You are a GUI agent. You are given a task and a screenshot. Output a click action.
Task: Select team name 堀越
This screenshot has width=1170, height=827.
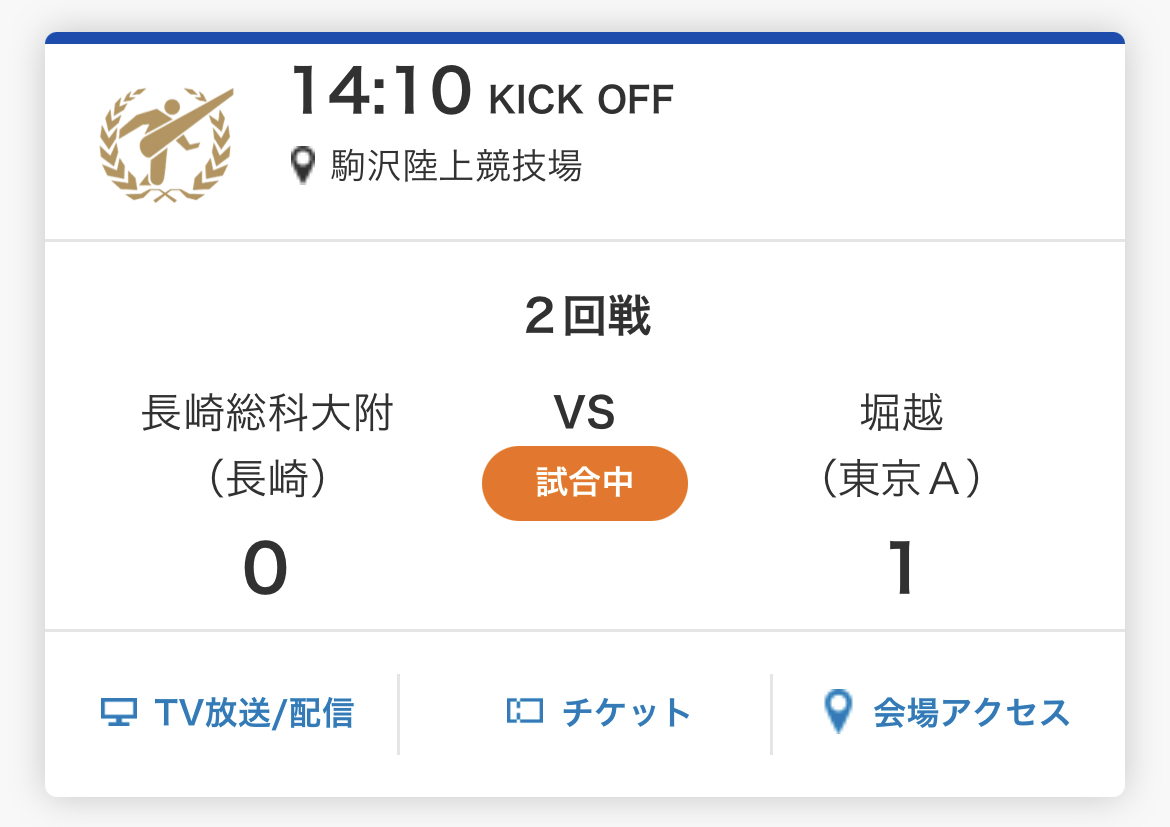coord(902,413)
